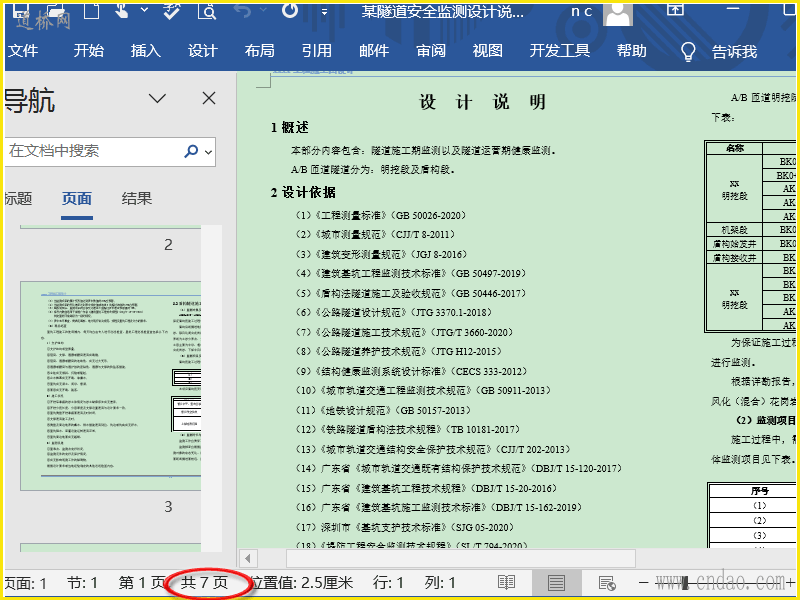
Task: Switch to the 结果 navigation tab
Action: (137, 198)
